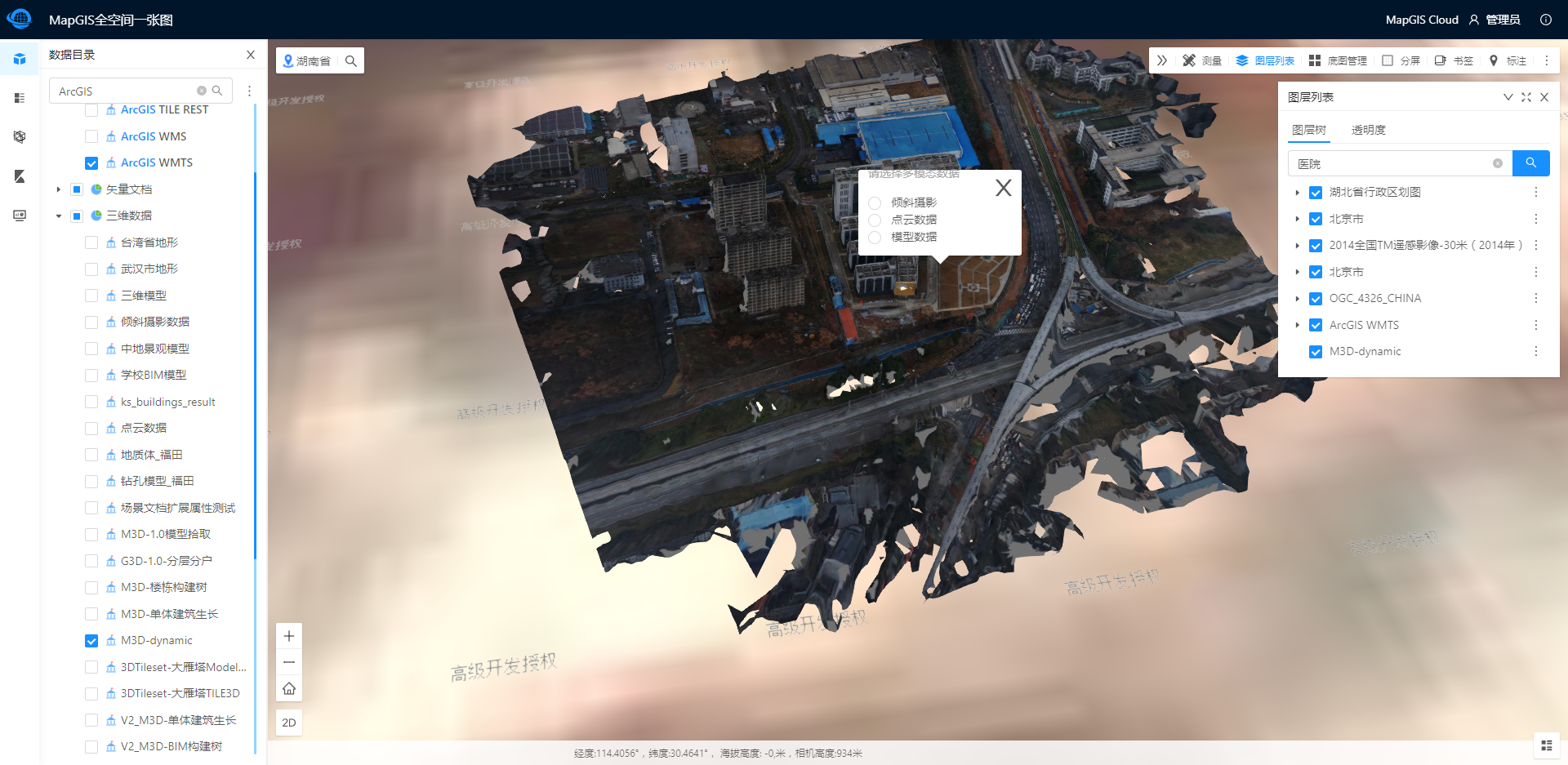This screenshot has height=765, width=1568.
Task: Click the location pin icon beside 湖南省
Action: pos(287,60)
